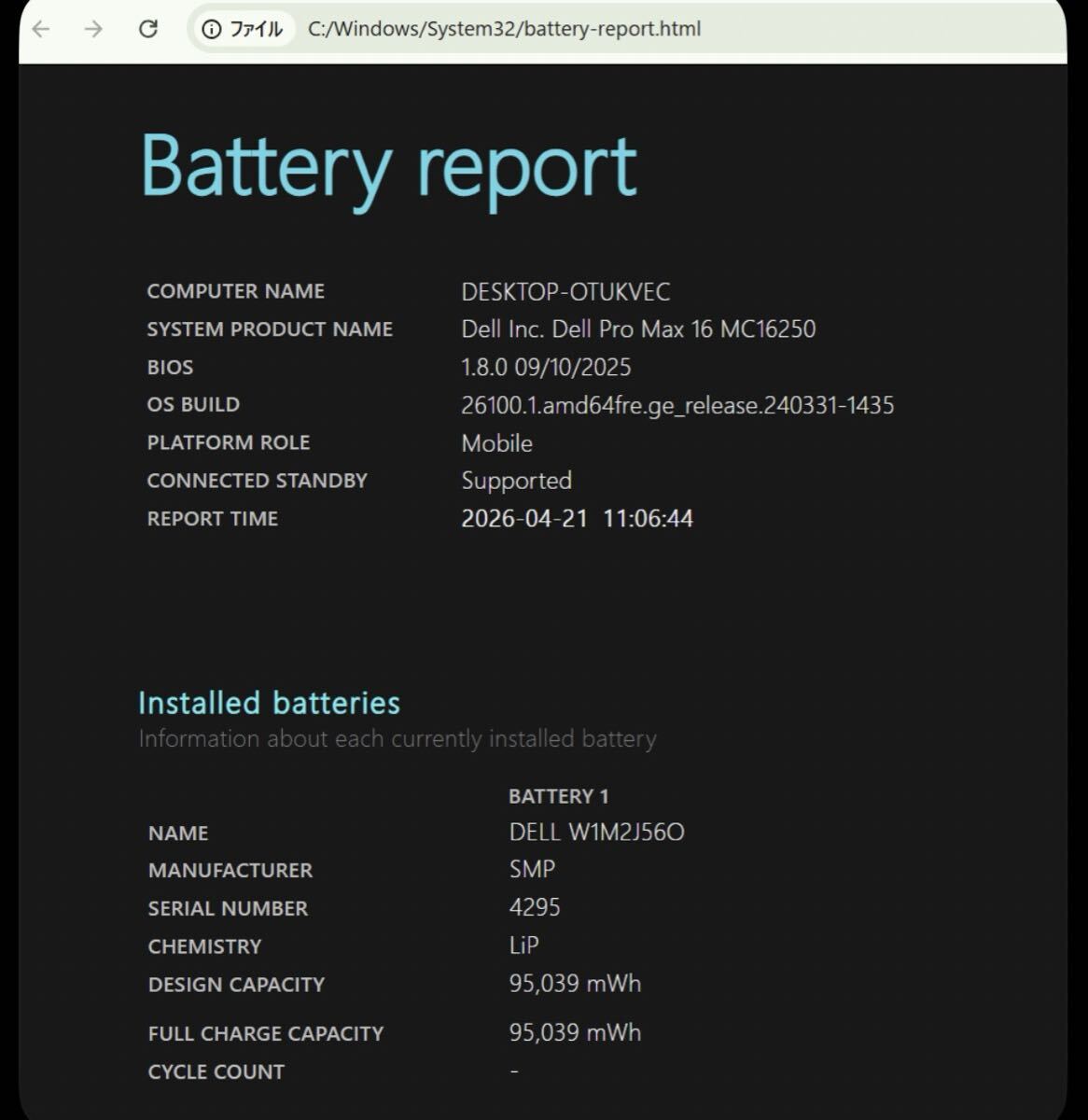The width and height of the screenshot is (1088, 1120).
Task: Select the 'Mobile' platform role value
Action: tap(497, 443)
